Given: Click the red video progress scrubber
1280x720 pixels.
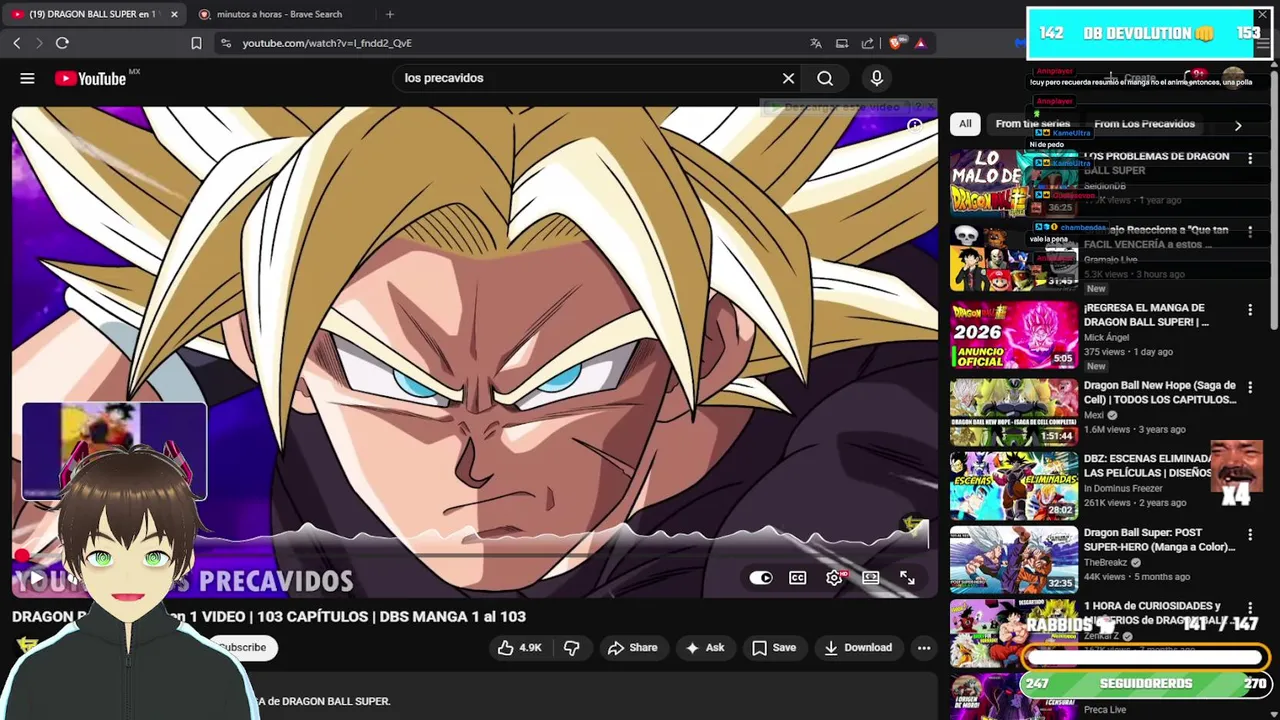Looking at the screenshot, I should (x=21, y=554).
